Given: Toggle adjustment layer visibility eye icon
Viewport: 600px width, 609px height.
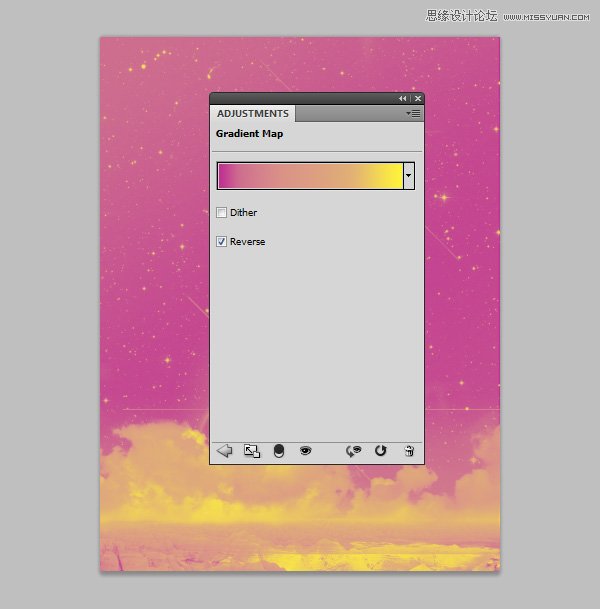Looking at the screenshot, I should (x=306, y=451).
